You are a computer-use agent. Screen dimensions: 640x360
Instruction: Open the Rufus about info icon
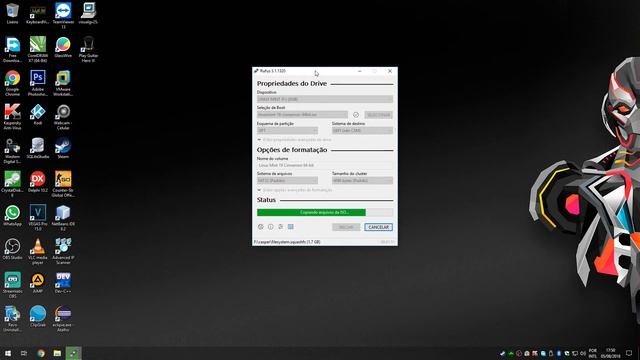[x=271, y=227]
